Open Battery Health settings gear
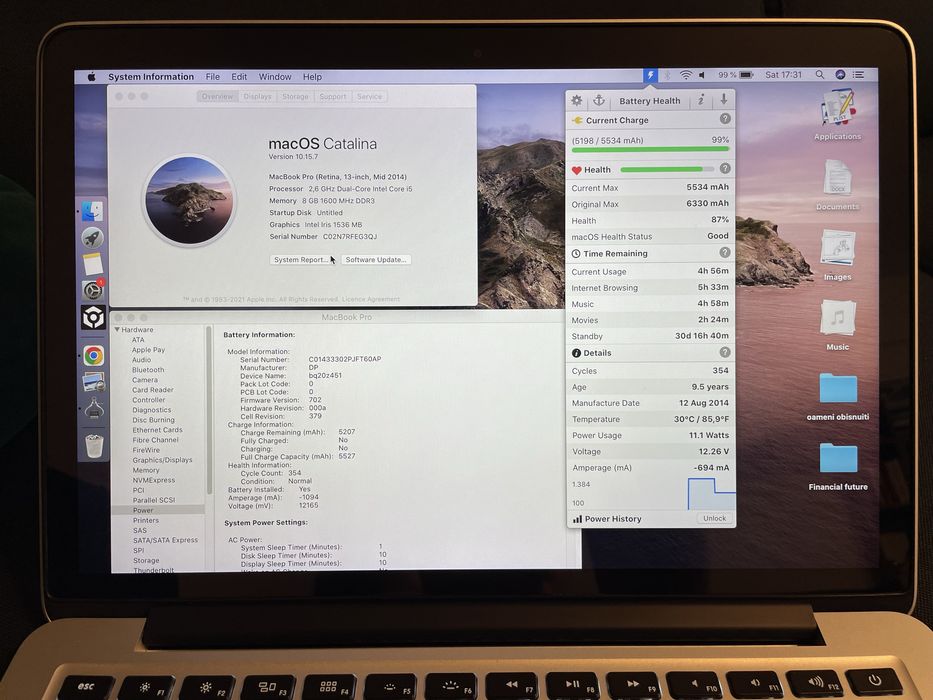933x700 pixels. click(x=577, y=101)
